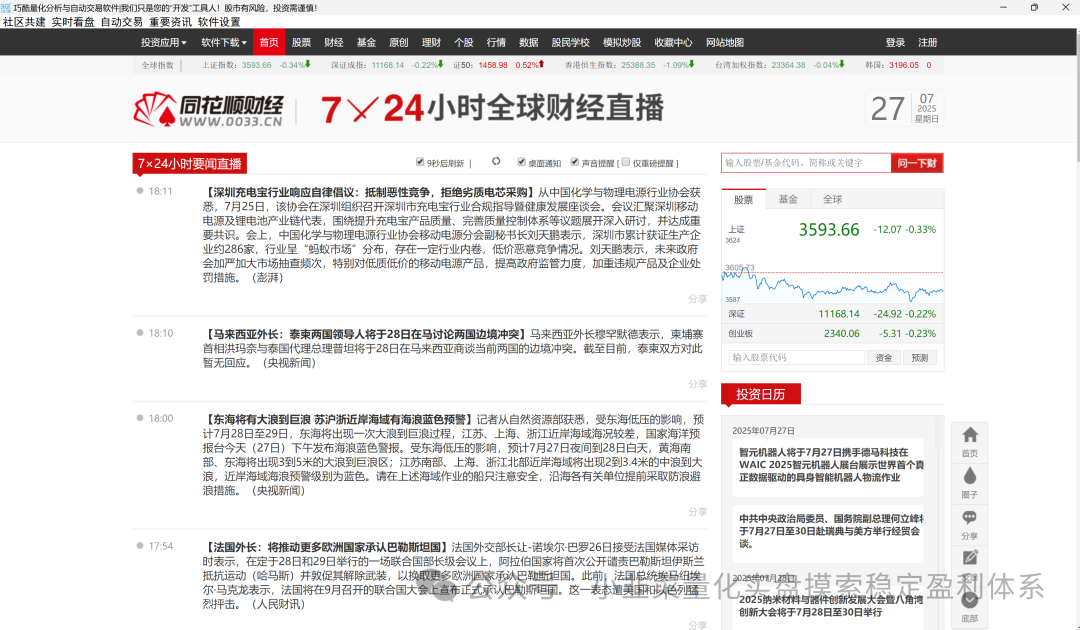Viewport: 1080px width, 630px height.
Task: Open 行情 in the navigation bar
Action: tap(496, 42)
